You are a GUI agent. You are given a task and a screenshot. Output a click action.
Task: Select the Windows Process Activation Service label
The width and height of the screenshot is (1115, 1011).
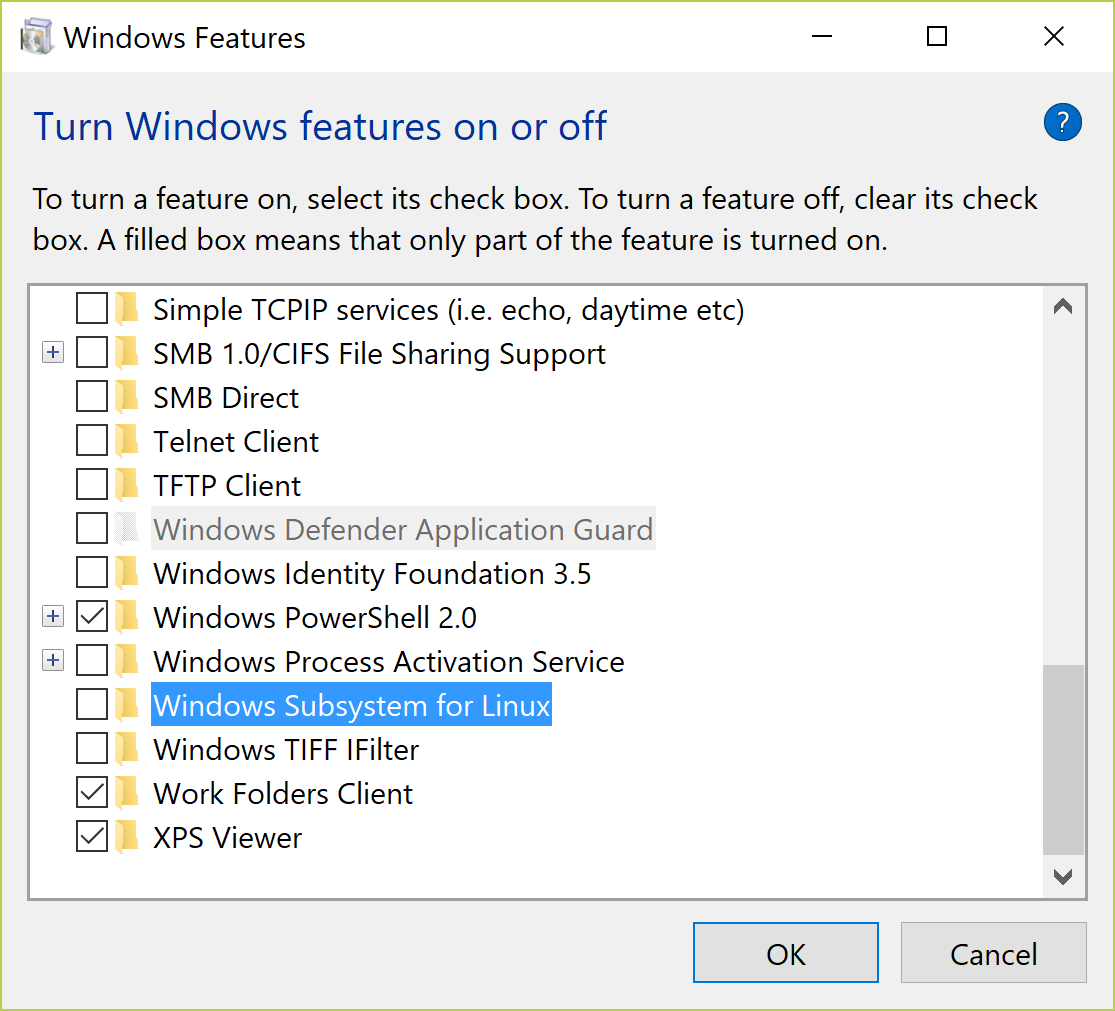(389, 662)
